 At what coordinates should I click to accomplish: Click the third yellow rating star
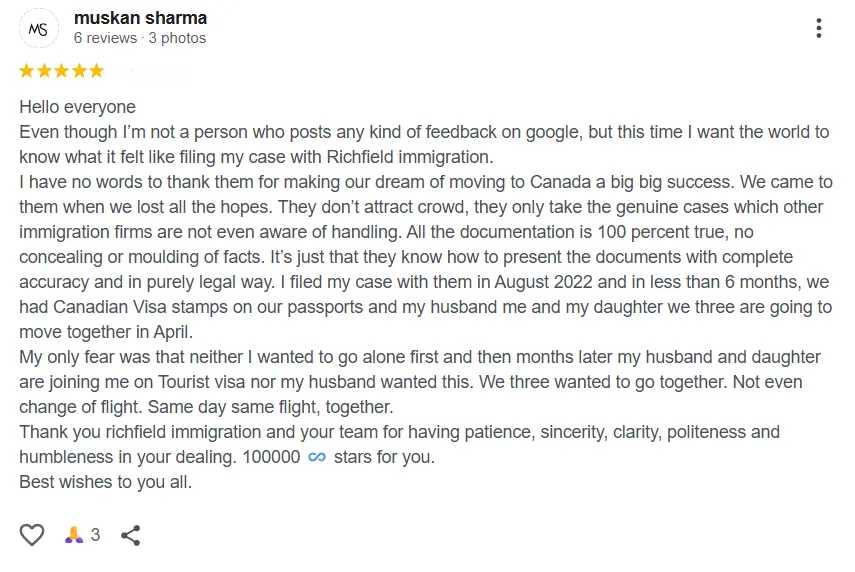pyautogui.click(x=62, y=70)
